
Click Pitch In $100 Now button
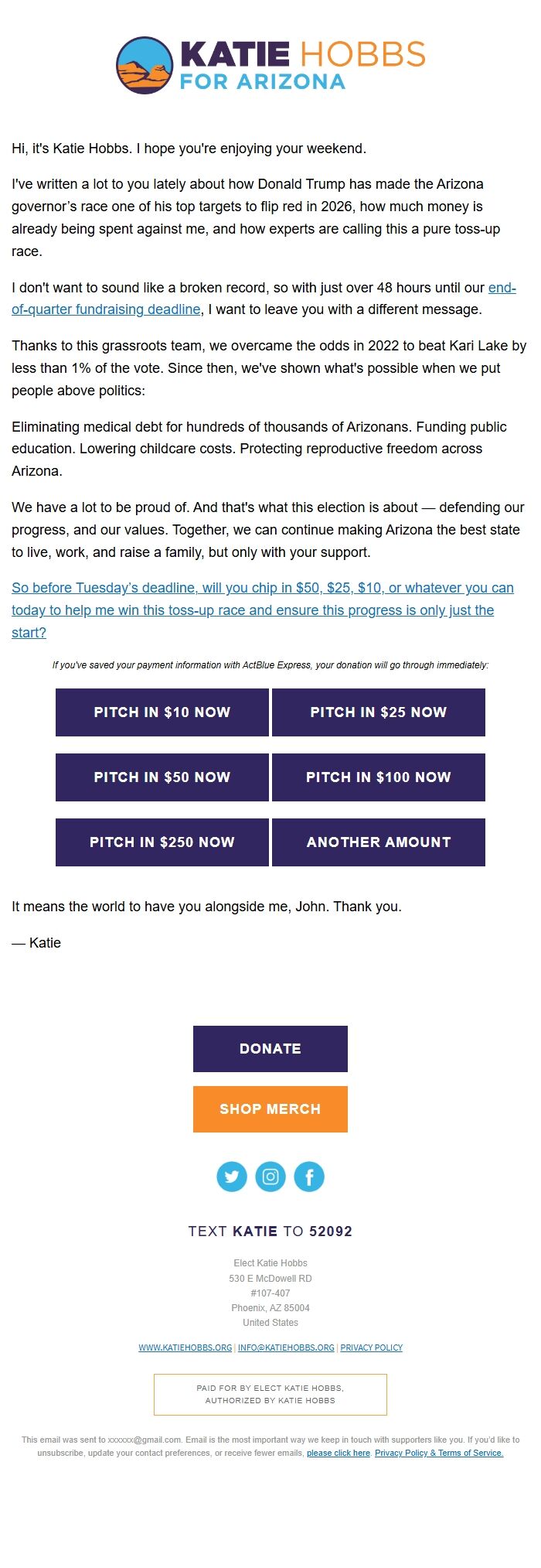coord(379,777)
